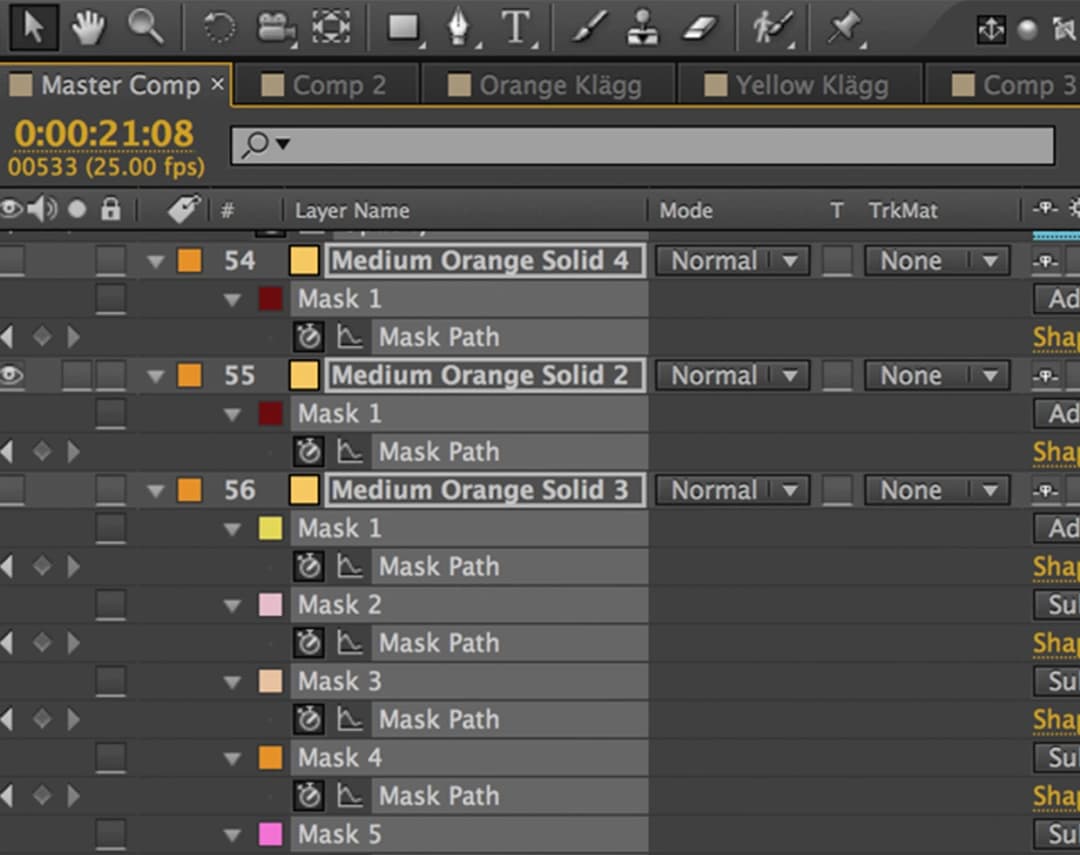Click the pink Mask 5 color swatch
This screenshot has height=855, width=1080.
(x=270, y=834)
